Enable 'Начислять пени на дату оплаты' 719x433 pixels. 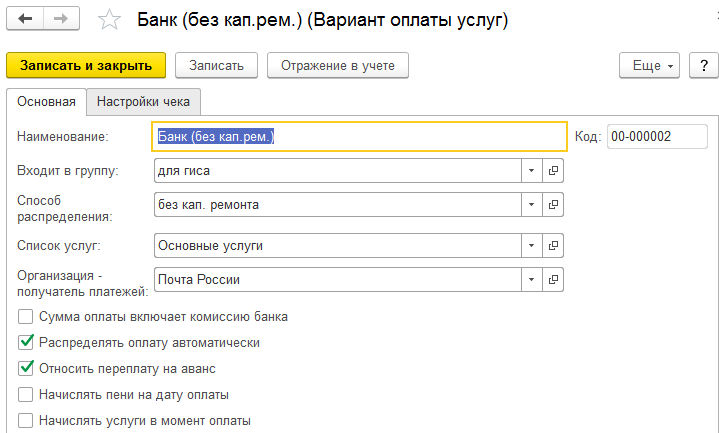point(26,394)
